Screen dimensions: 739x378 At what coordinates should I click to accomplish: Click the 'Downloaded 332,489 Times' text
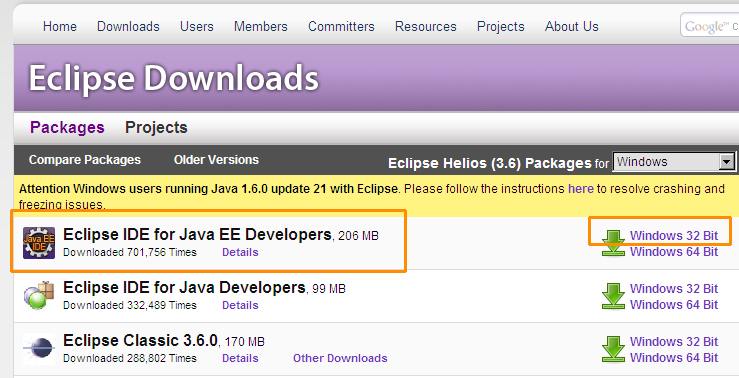coord(130,305)
